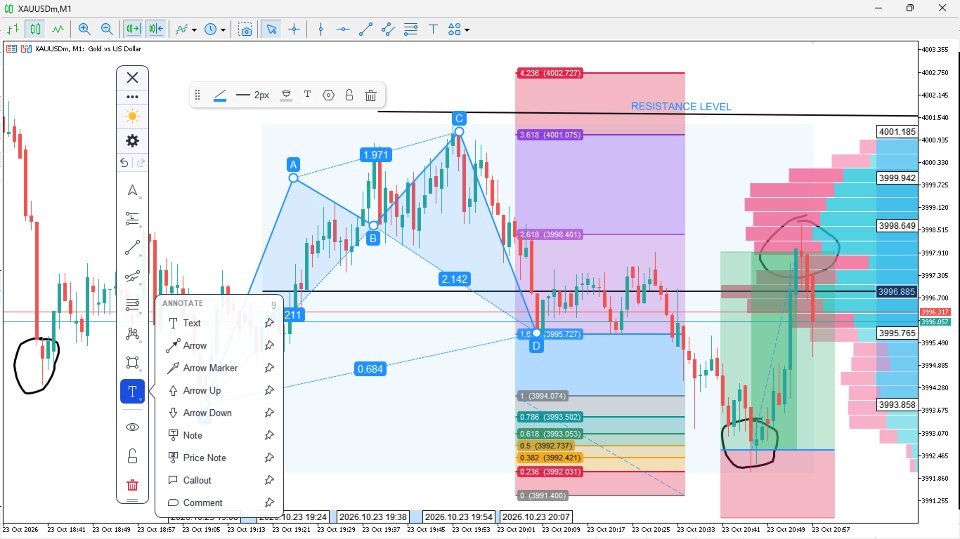
Task: Select pattern point C handle
Action: tap(459, 132)
